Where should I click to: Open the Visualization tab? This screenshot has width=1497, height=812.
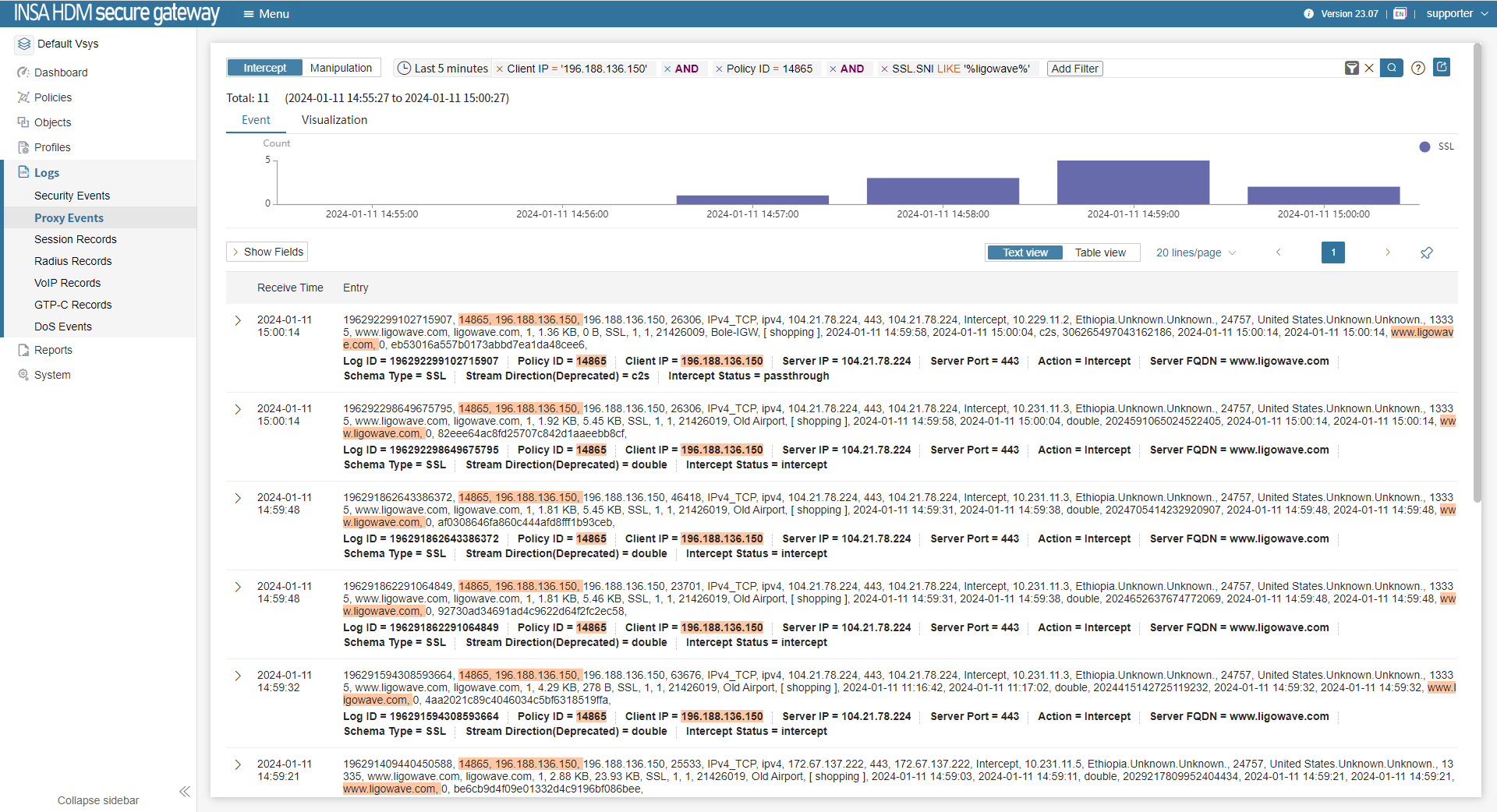tap(334, 120)
